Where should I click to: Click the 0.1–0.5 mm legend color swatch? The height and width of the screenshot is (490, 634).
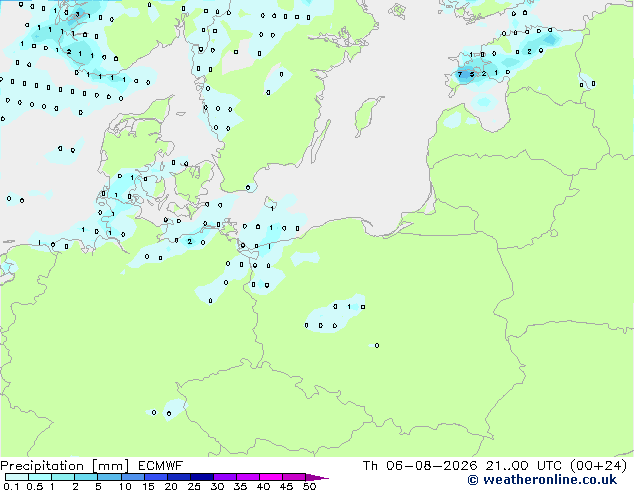pyautogui.click(x=17, y=477)
